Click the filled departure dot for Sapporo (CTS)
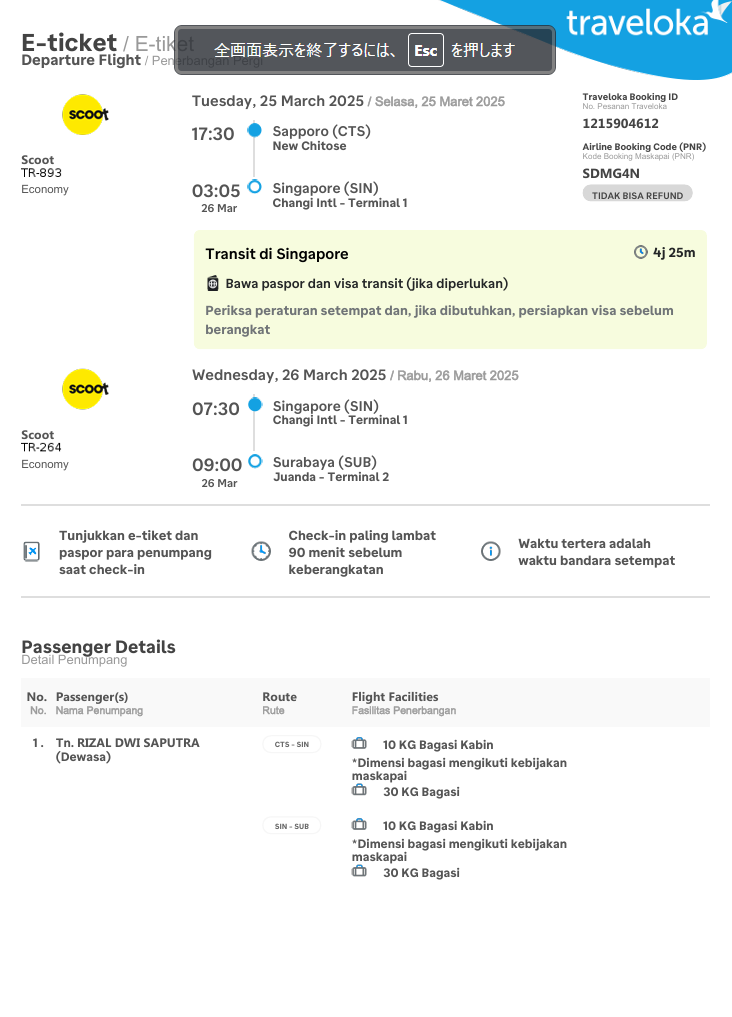Screen dimensions: 732x1017 pos(254,131)
